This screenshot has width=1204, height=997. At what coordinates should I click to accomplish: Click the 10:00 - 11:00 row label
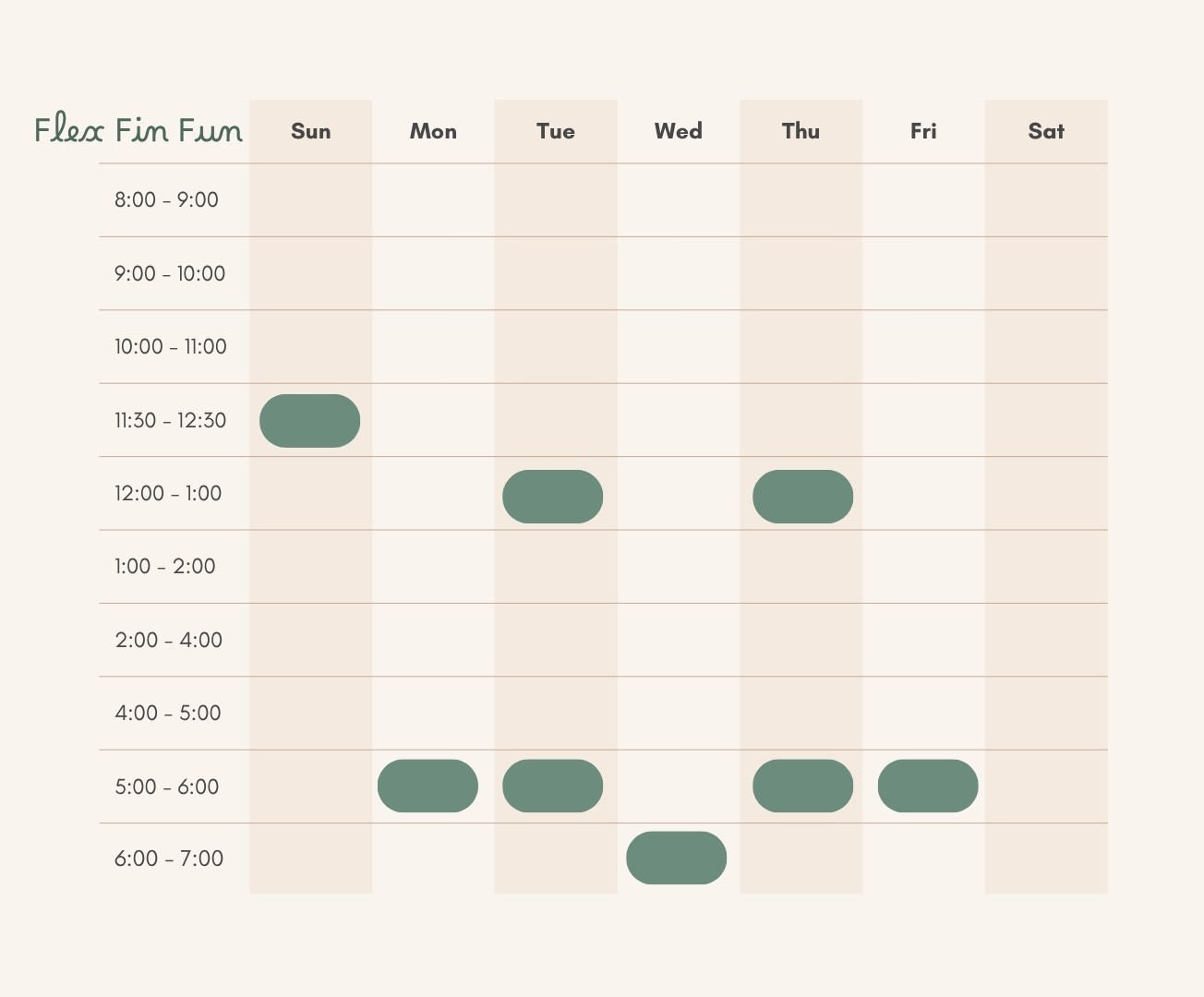(x=171, y=346)
